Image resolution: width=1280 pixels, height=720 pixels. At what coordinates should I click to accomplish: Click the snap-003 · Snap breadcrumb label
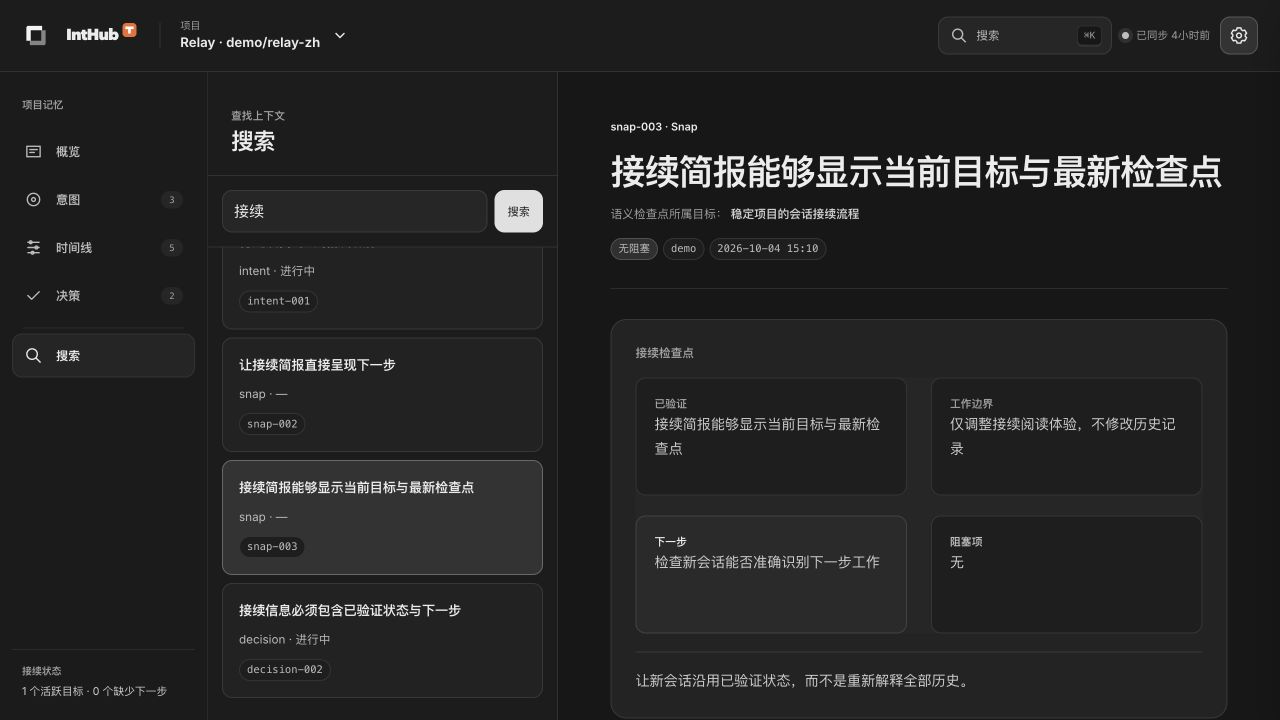click(654, 127)
